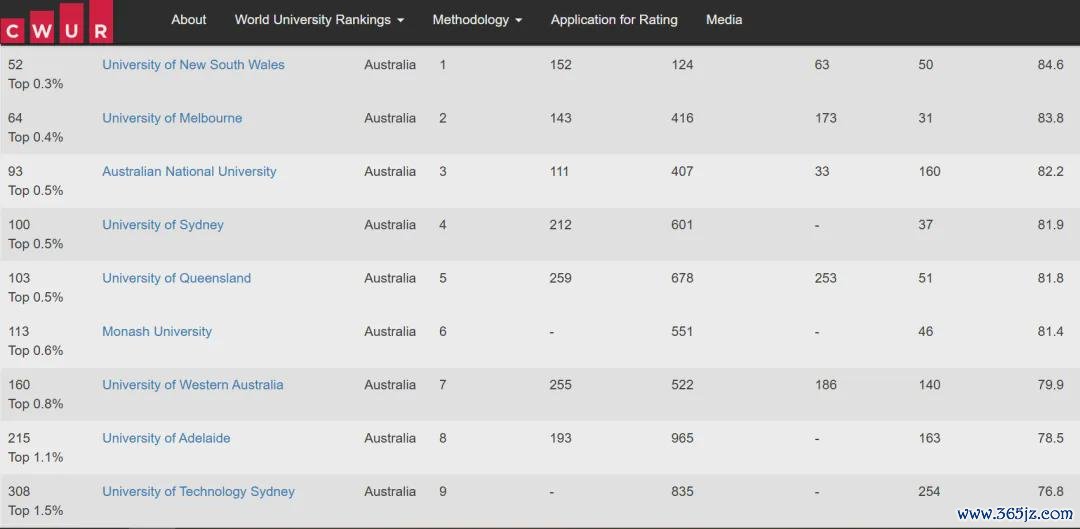Click Top 1.5% label
The image size is (1080, 529).
point(35,510)
